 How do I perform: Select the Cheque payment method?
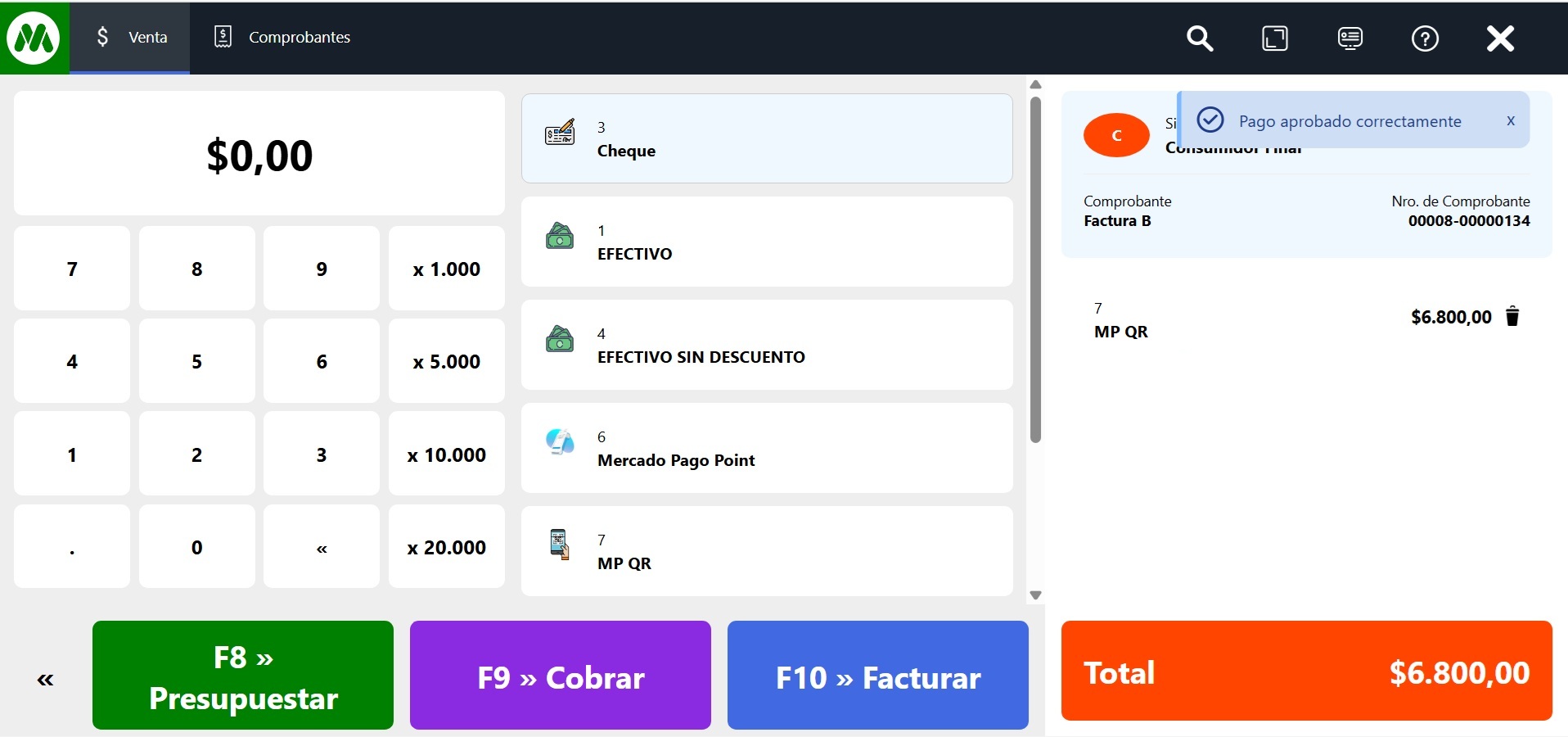coord(766,138)
